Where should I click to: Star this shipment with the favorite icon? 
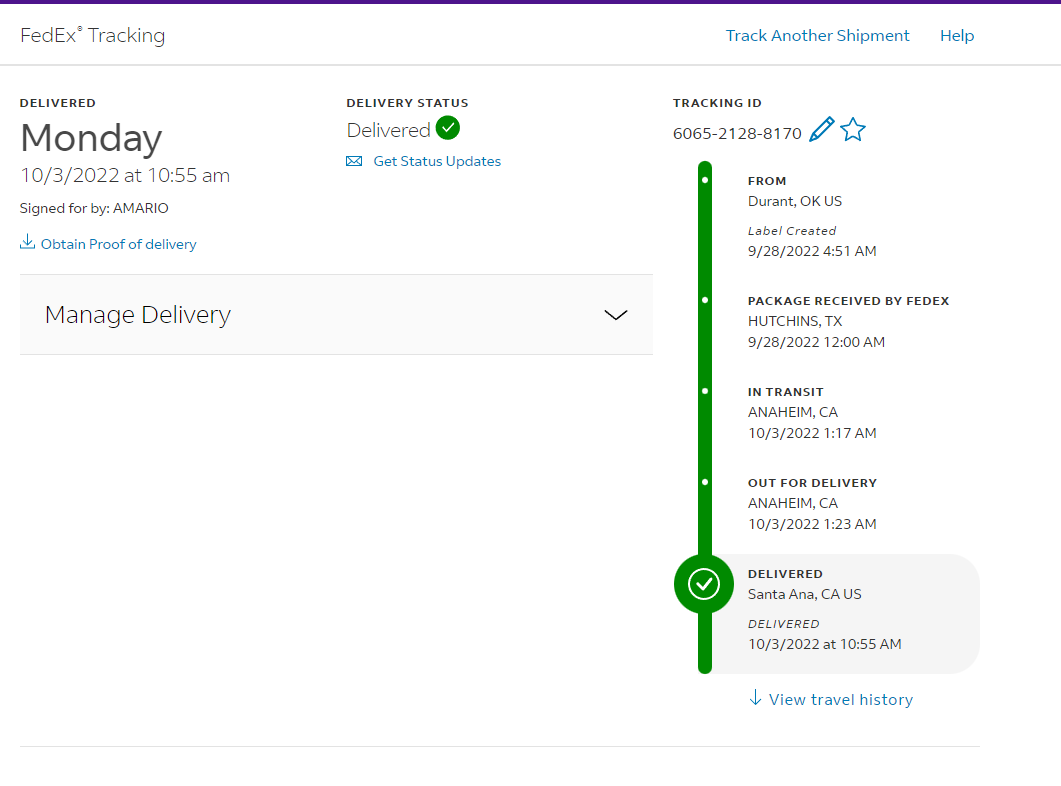click(853, 129)
